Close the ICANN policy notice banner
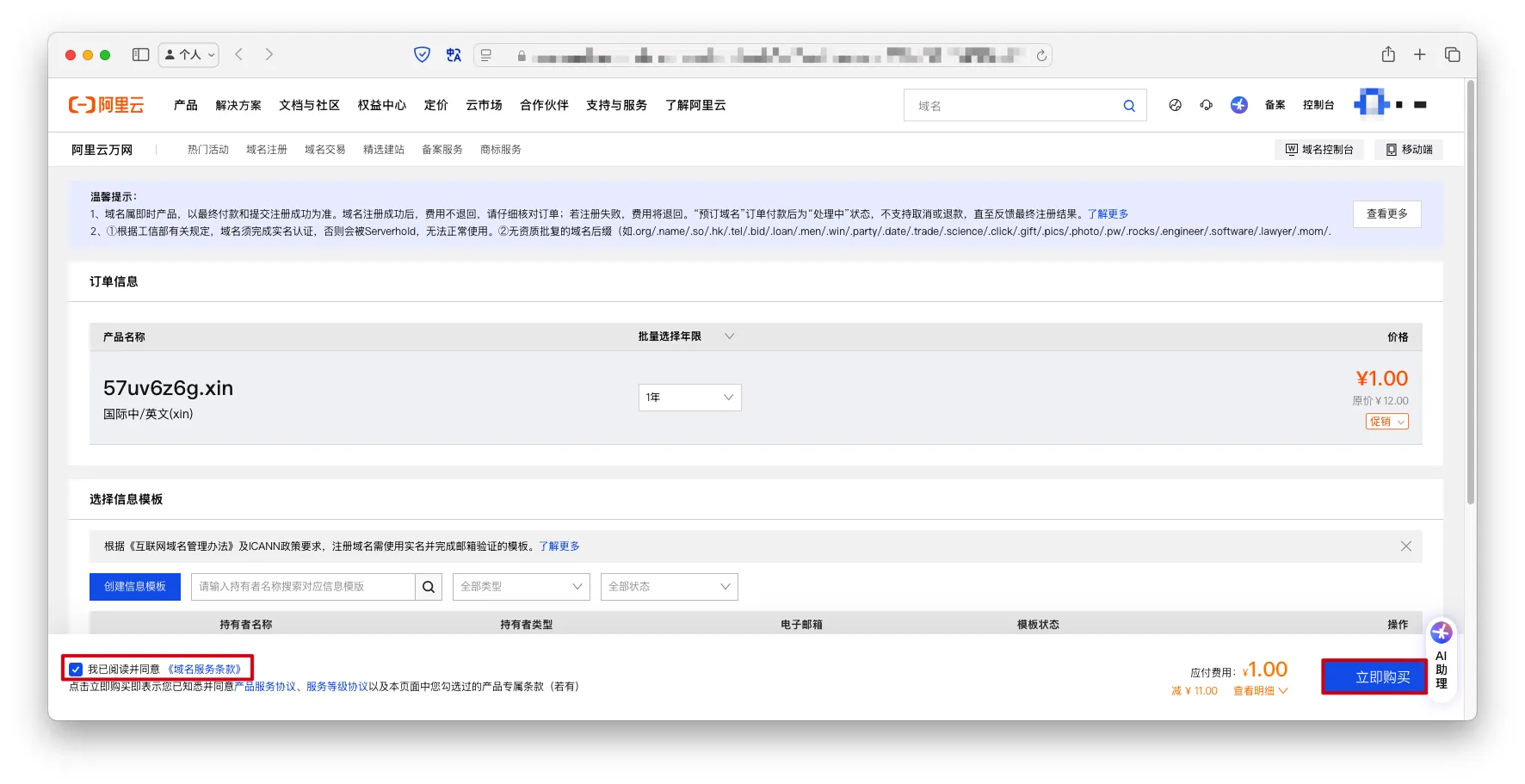This screenshot has height=784, width=1525. click(1405, 546)
